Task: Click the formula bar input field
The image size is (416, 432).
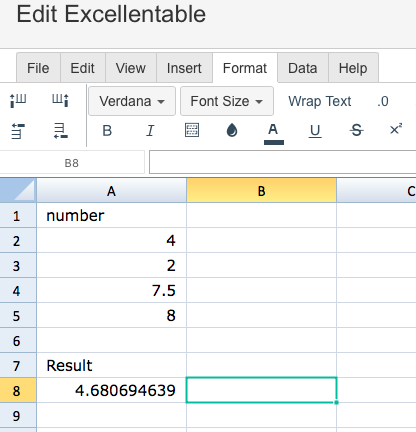Action: click(282, 162)
